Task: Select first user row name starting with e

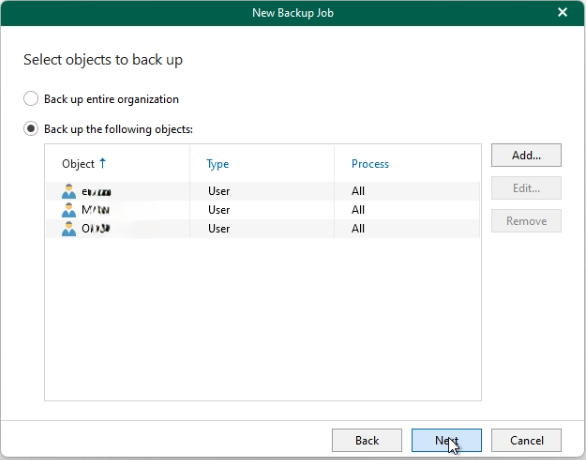Action: tap(96, 192)
